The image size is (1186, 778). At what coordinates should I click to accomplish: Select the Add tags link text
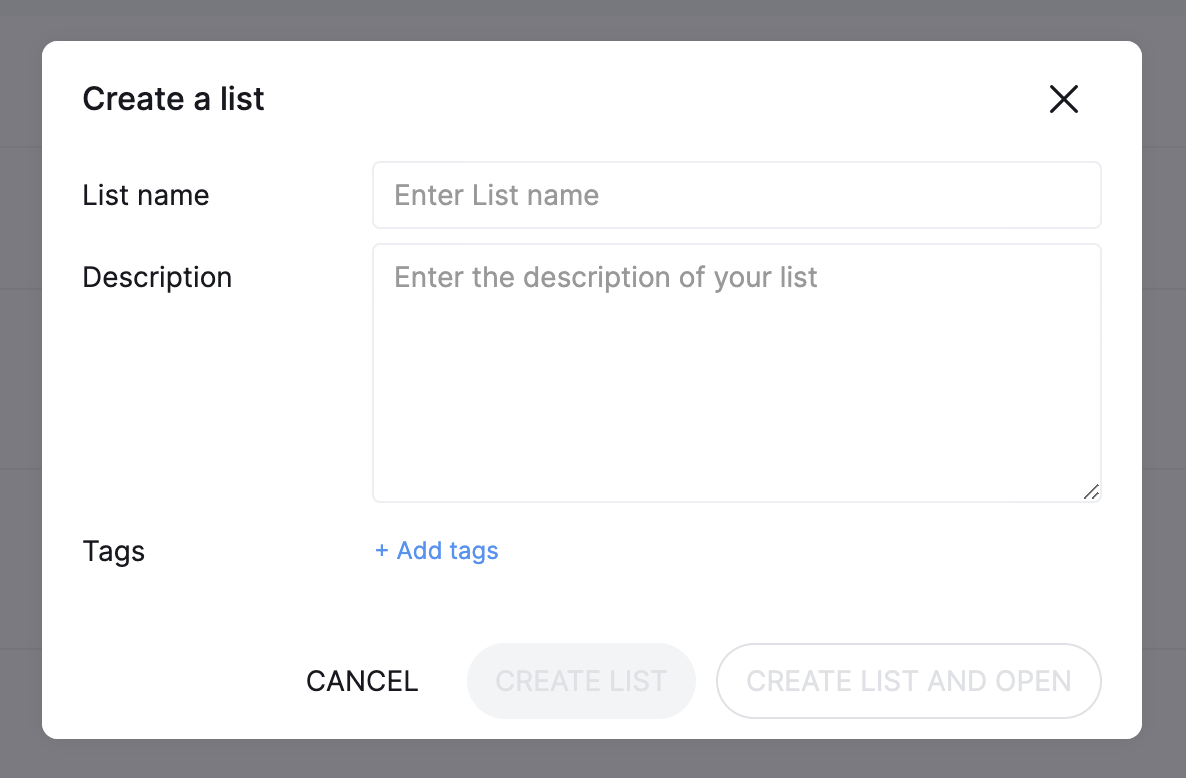pos(447,551)
